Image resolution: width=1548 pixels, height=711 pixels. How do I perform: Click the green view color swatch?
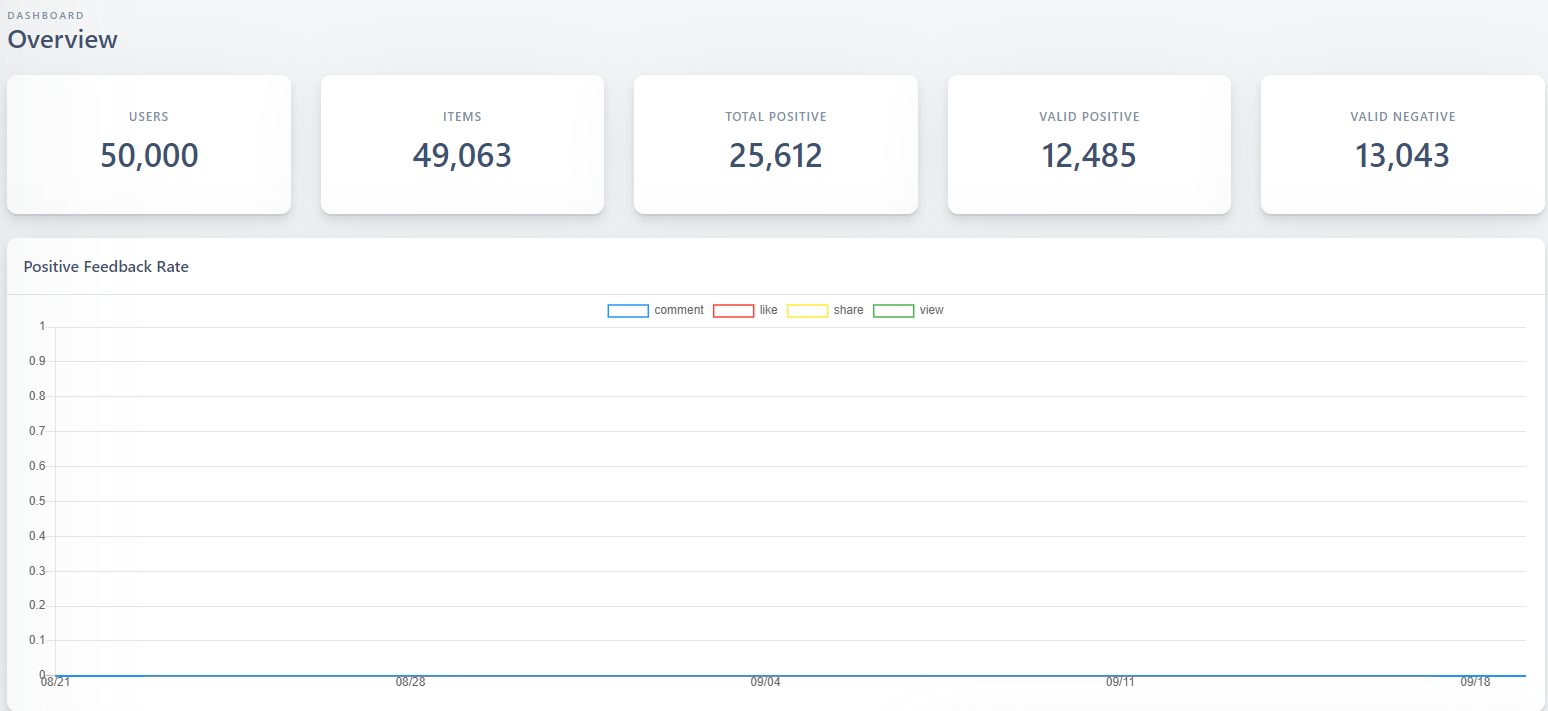click(x=893, y=310)
